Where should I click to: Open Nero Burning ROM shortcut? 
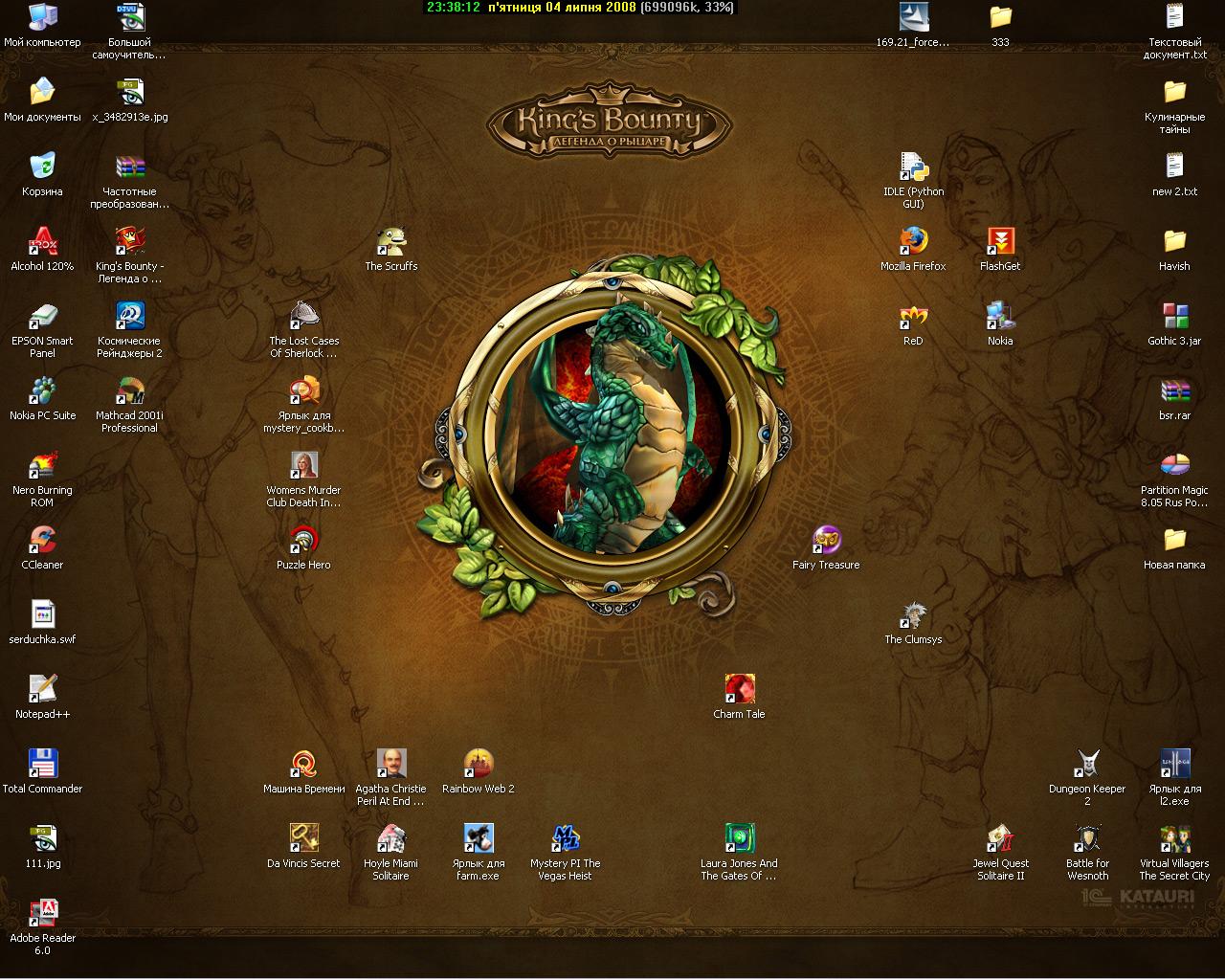42,464
